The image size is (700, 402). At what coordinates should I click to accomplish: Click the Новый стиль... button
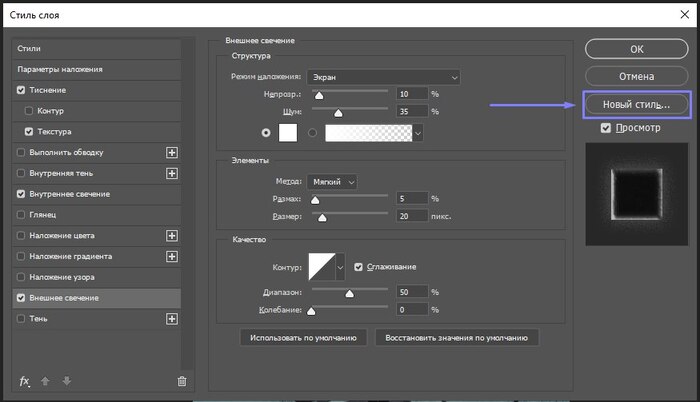(x=636, y=104)
